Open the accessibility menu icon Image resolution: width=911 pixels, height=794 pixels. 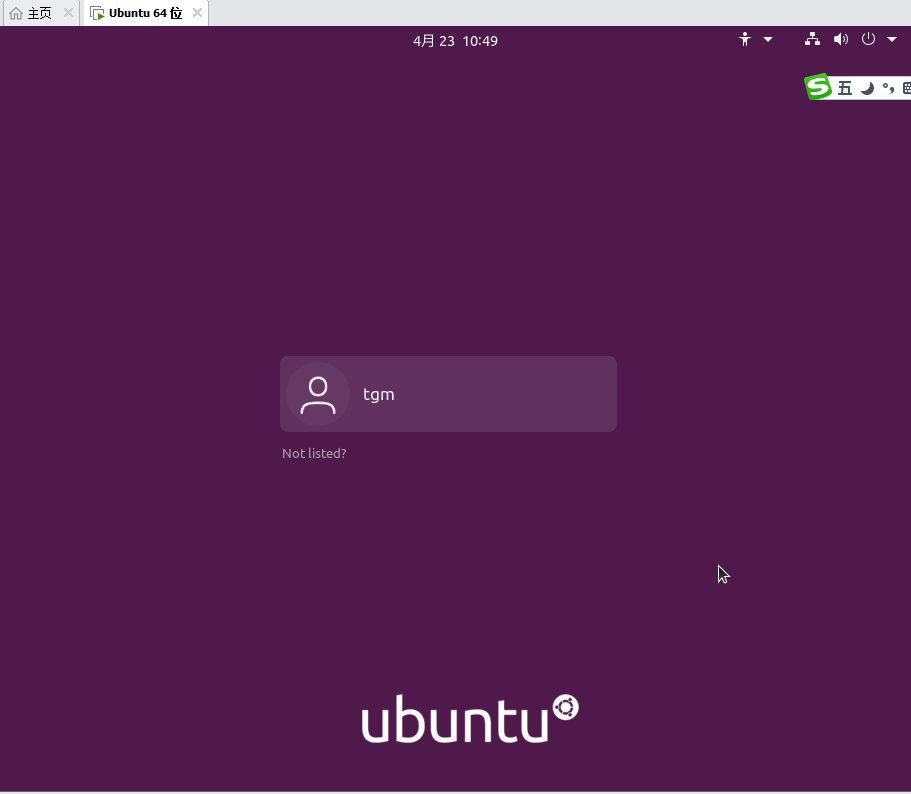pyautogui.click(x=745, y=39)
